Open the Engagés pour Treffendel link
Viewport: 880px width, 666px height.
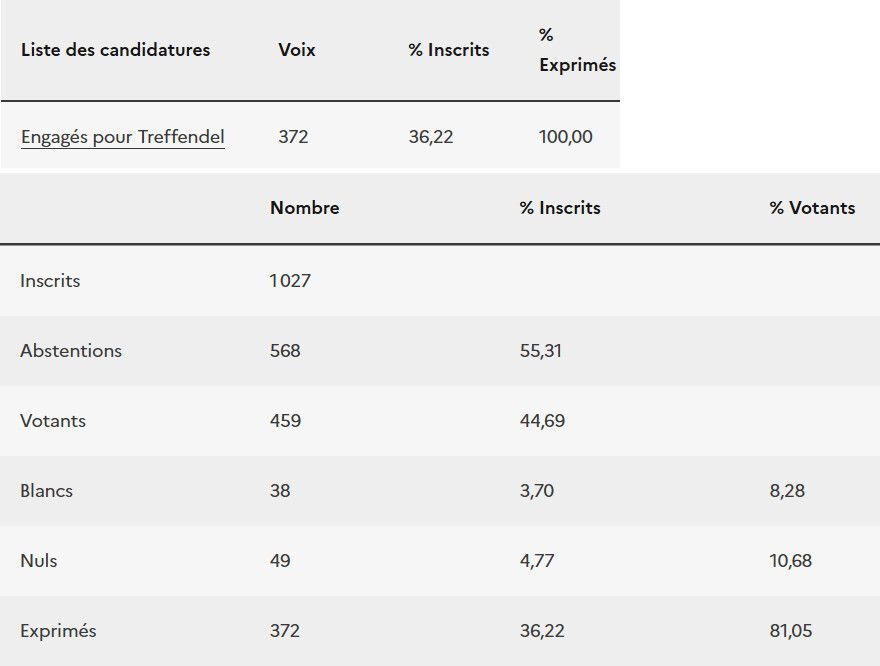(122, 137)
